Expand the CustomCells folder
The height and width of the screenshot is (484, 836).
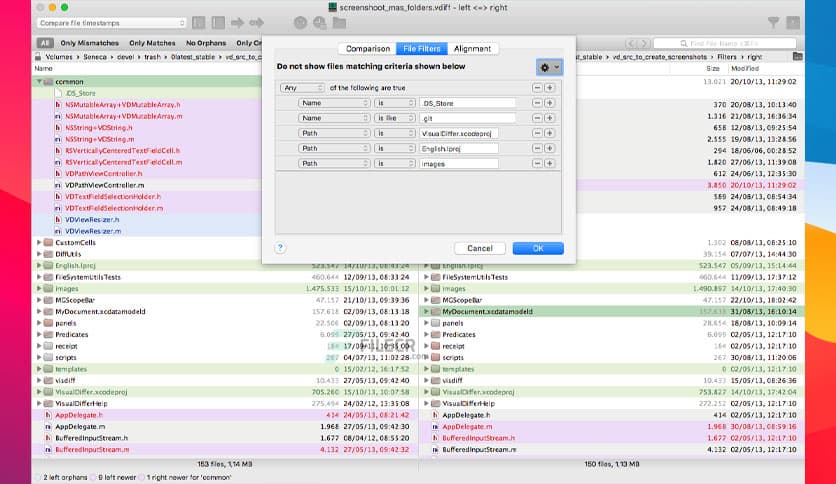tap(39, 243)
